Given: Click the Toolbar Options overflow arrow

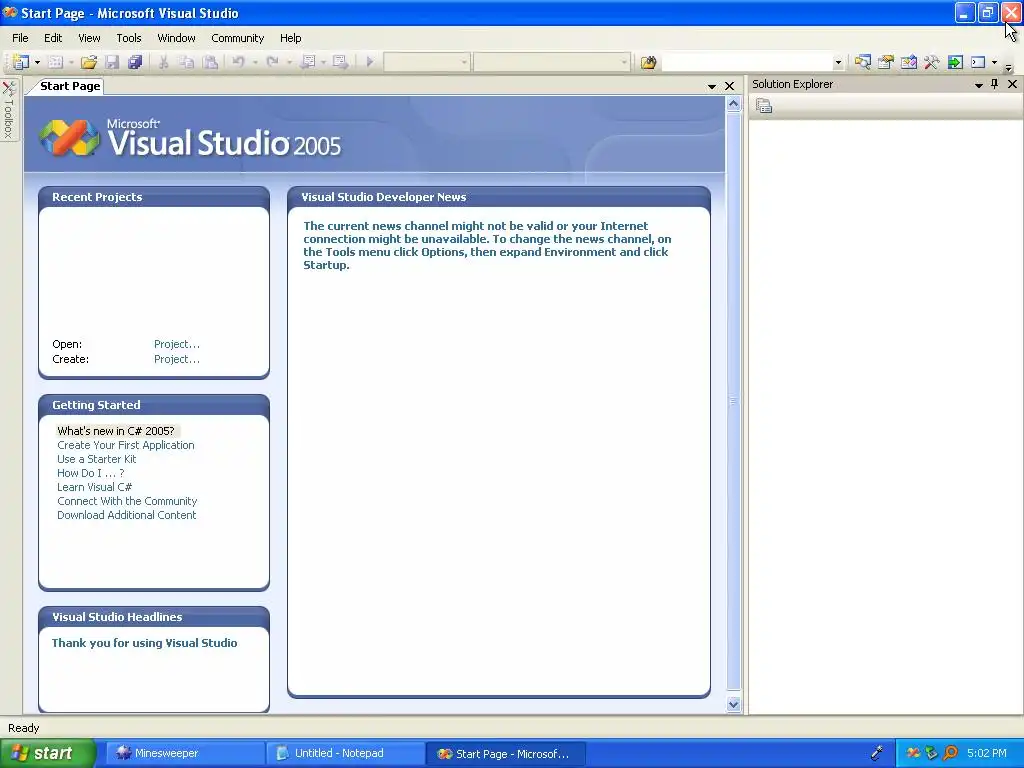Looking at the screenshot, I should coord(1008,66).
